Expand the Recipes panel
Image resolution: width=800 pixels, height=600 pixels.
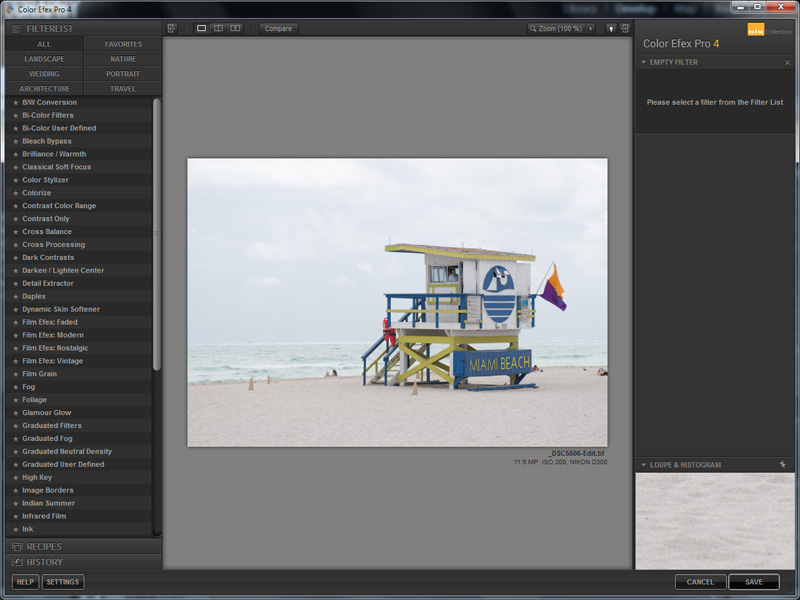pyautogui.click(x=84, y=546)
